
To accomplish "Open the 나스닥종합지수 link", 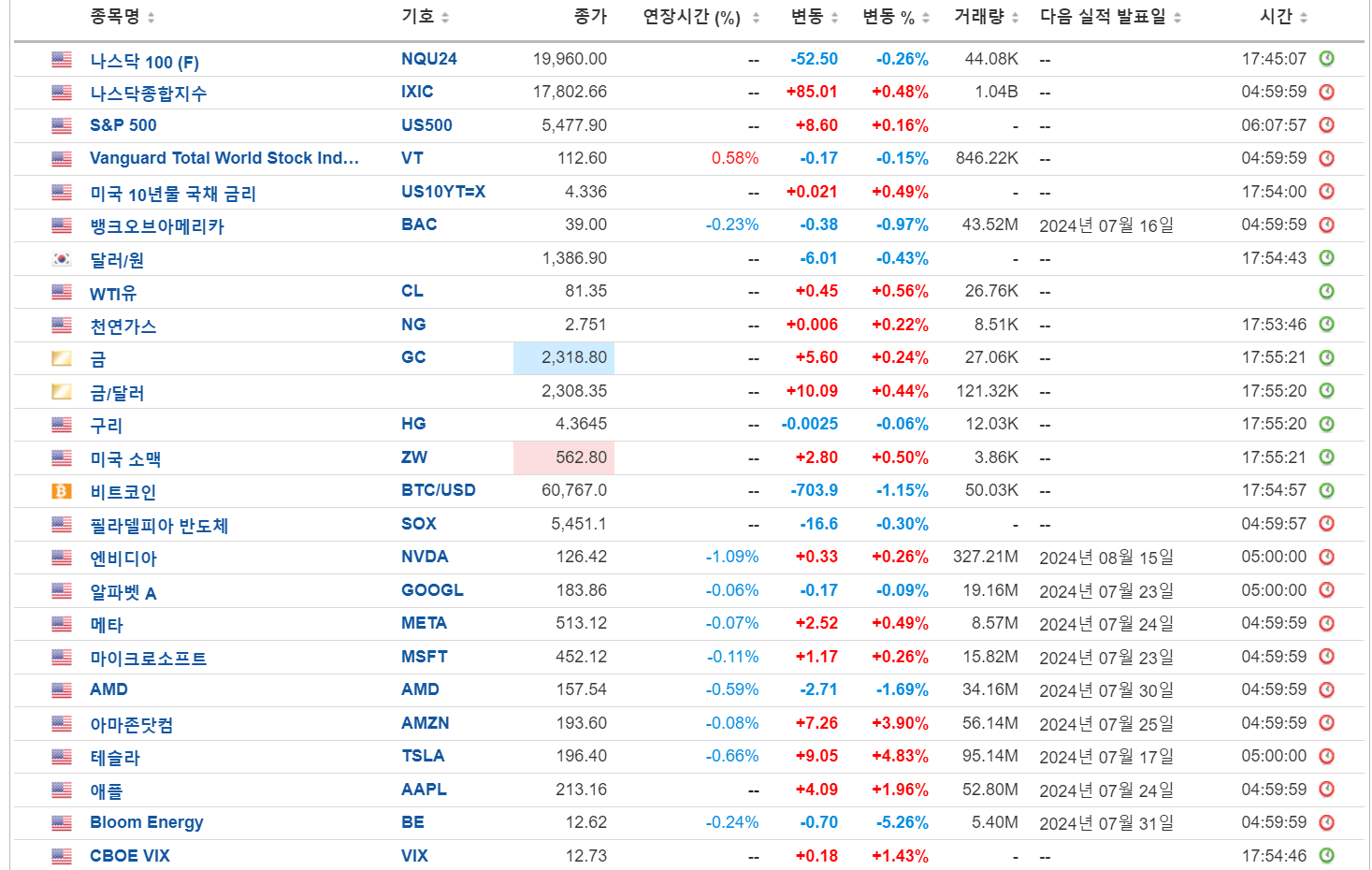I will click(148, 94).
